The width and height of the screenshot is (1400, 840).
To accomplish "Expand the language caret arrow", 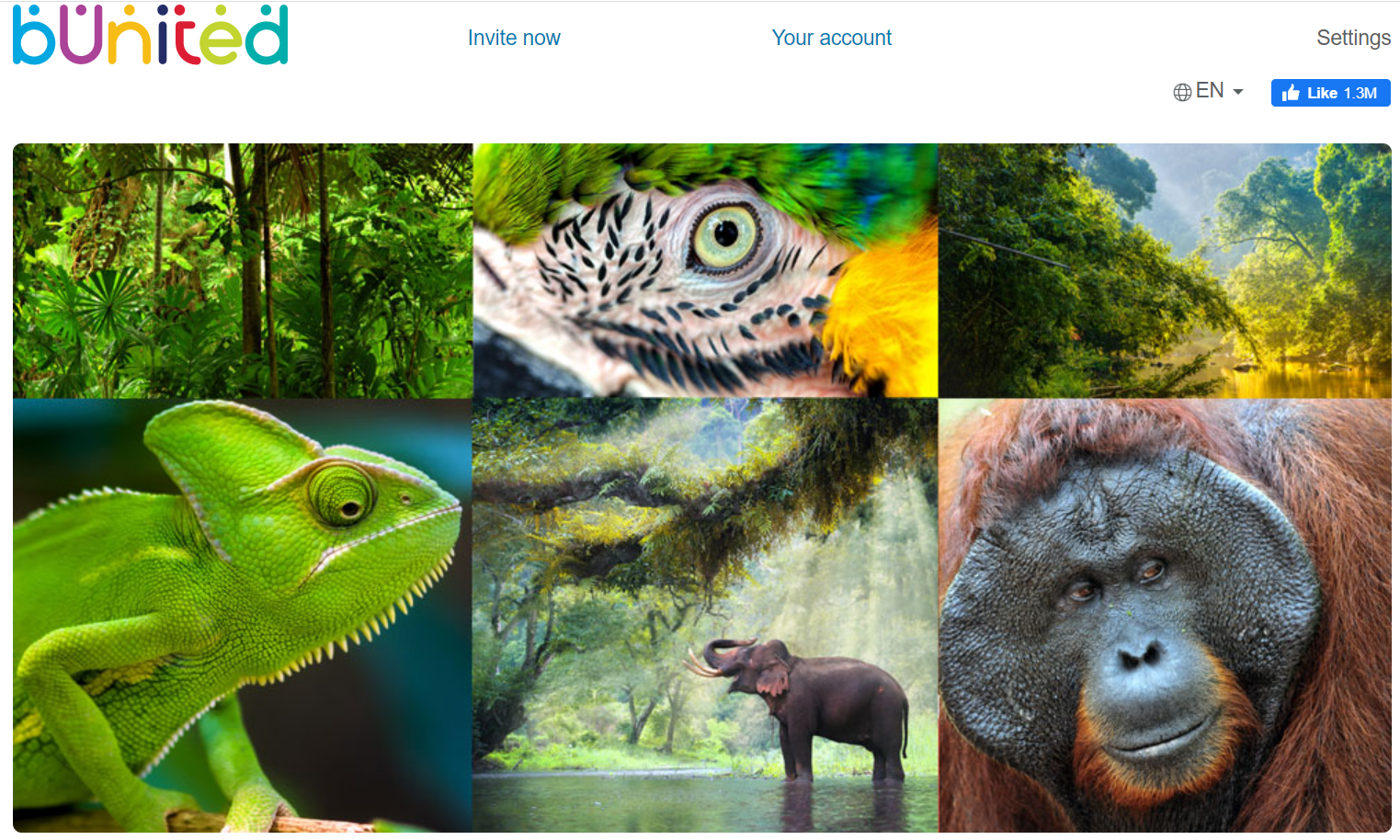I will [1237, 92].
